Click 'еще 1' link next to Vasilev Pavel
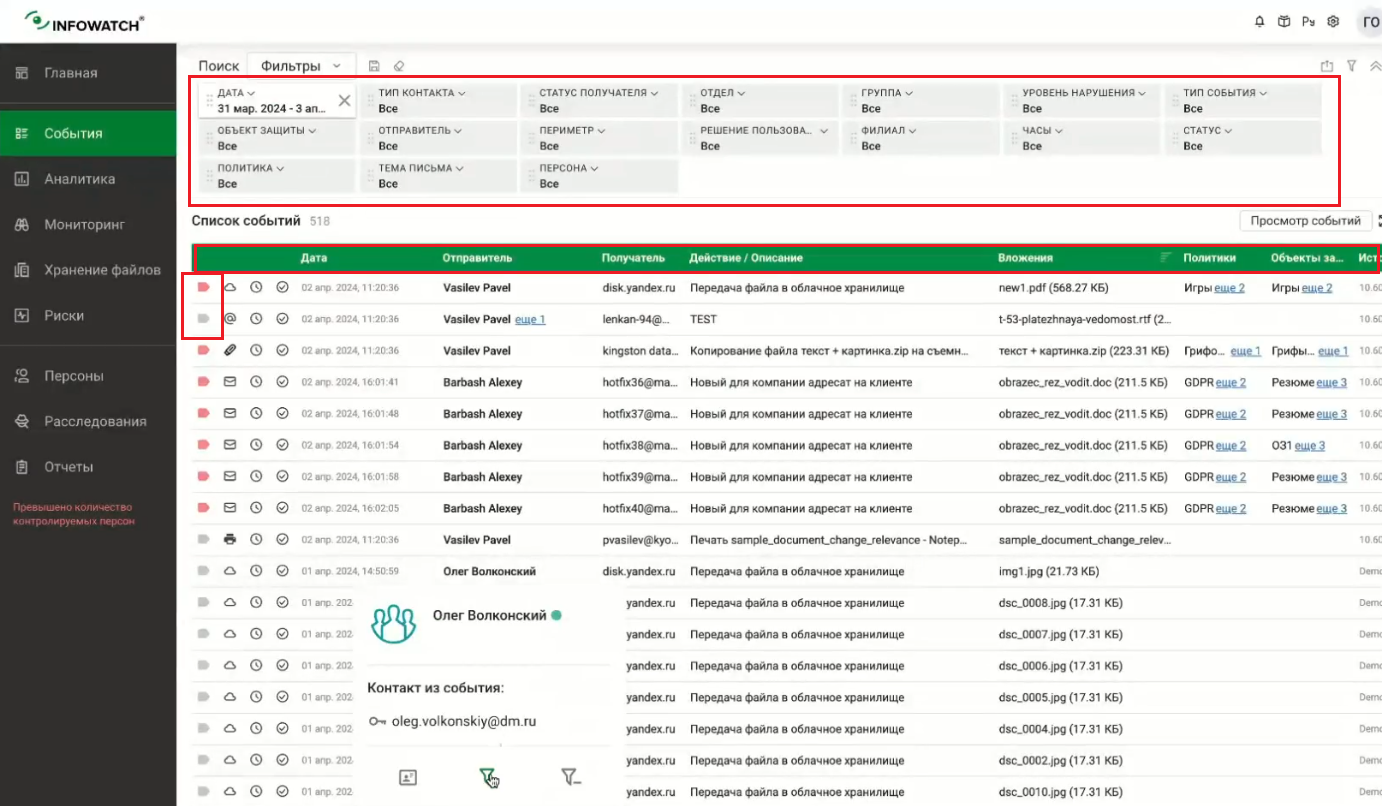This screenshot has height=806, width=1382. coord(530,319)
